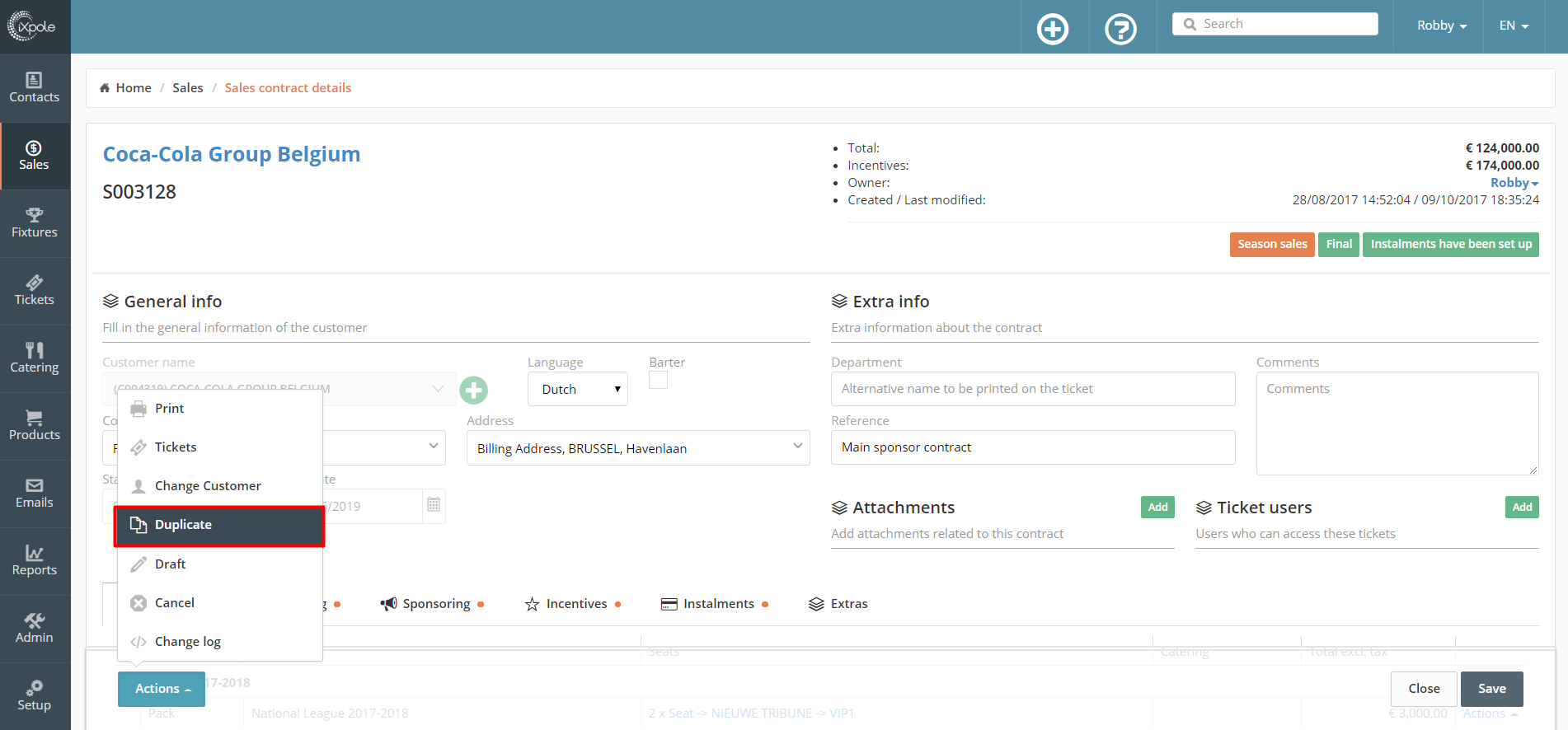Go to Home in the breadcrumb
This screenshot has height=730, width=1568.
(x=125, y=88)
